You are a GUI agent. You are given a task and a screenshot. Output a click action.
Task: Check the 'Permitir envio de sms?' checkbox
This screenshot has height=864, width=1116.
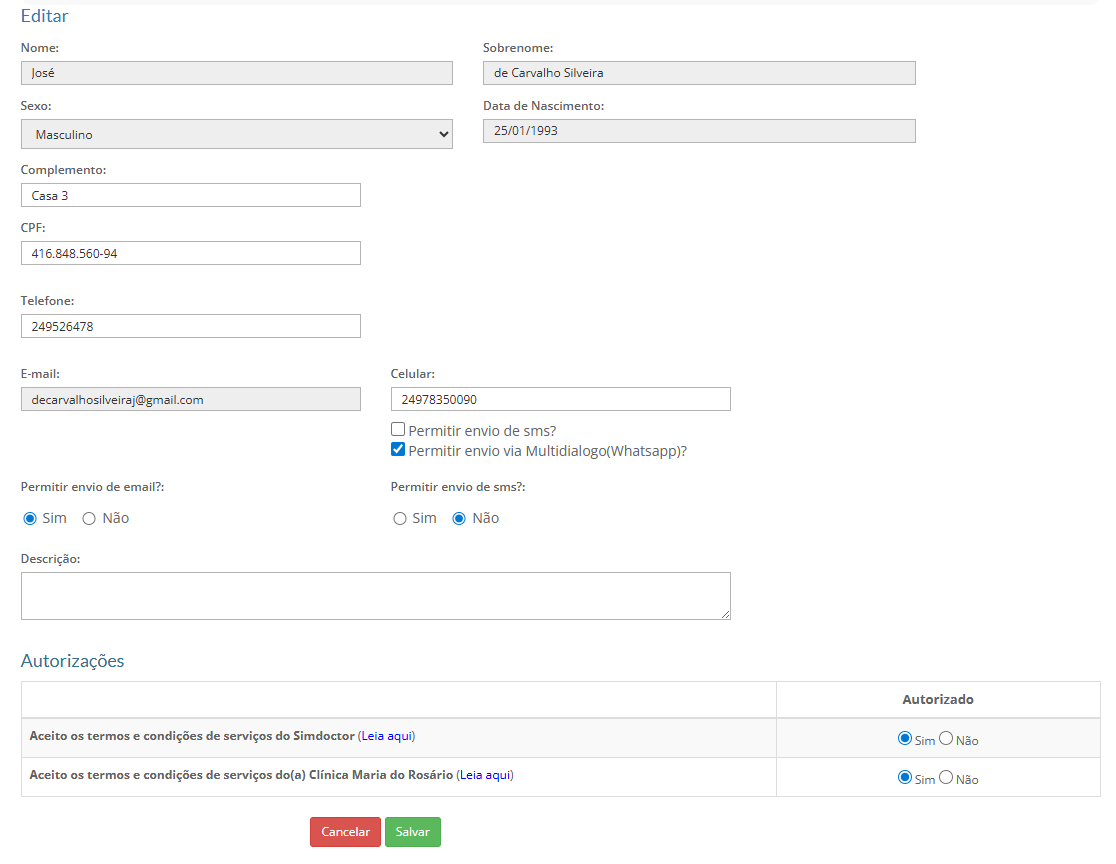(398, 430)
